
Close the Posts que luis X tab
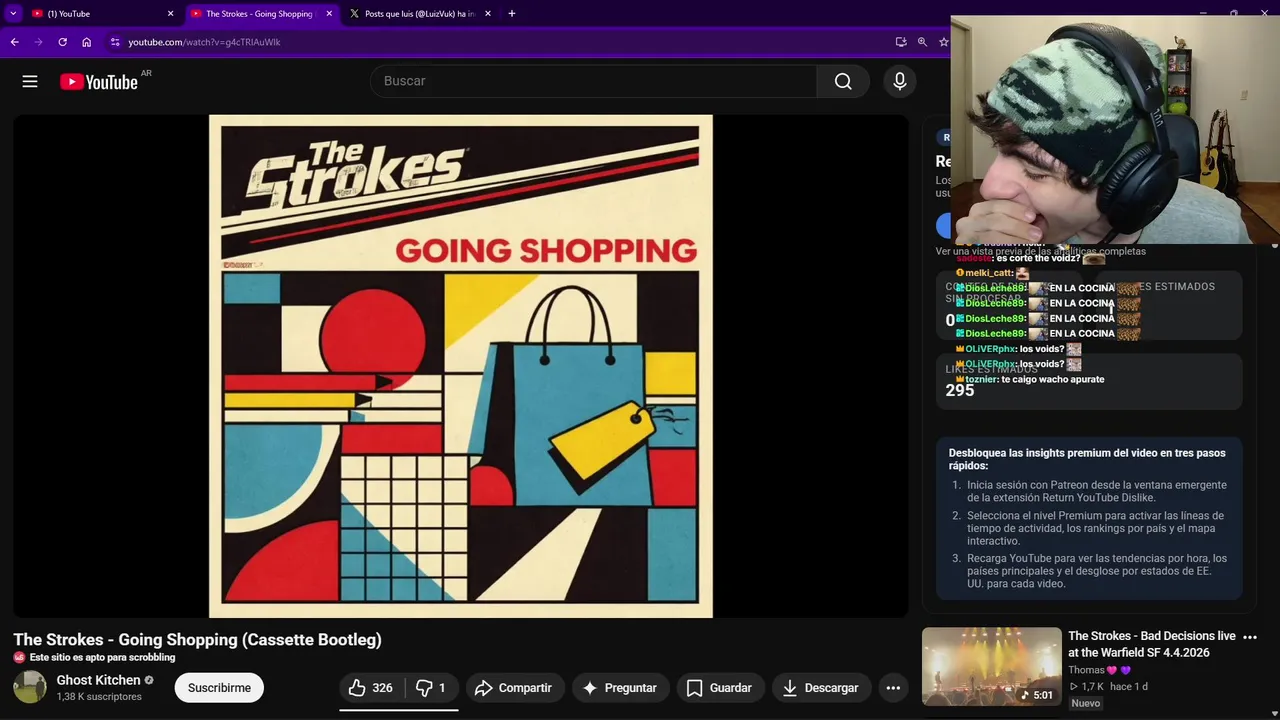point(488,14)
